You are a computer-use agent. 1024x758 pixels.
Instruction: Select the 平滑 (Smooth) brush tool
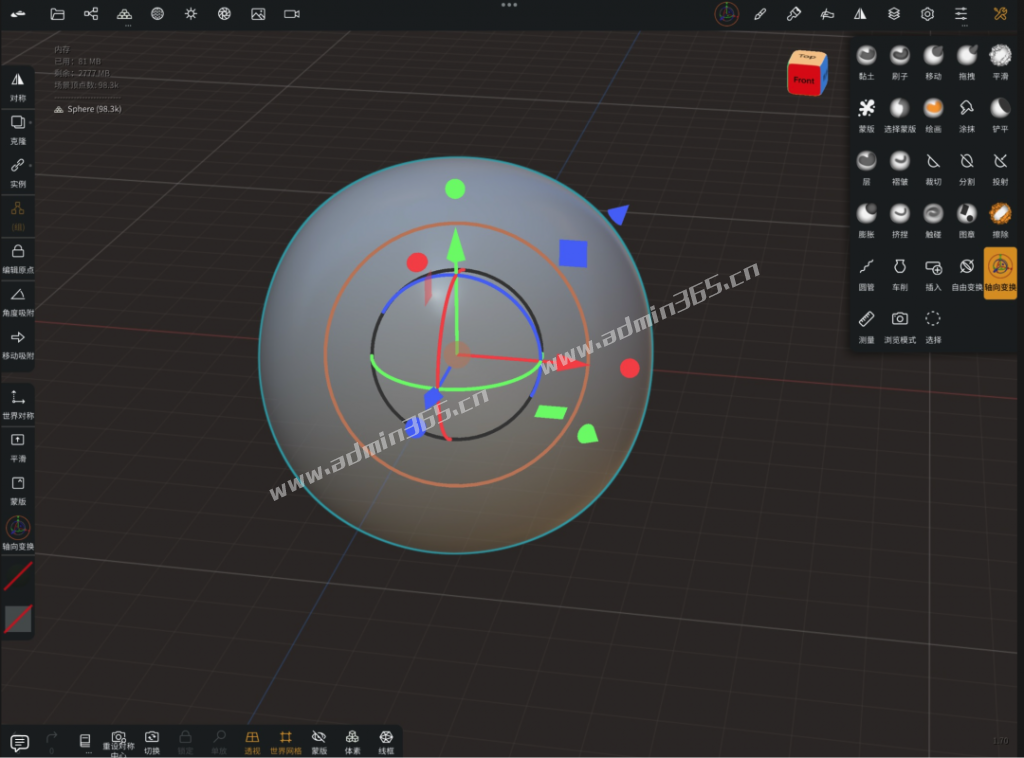(x=1000, y=62)
